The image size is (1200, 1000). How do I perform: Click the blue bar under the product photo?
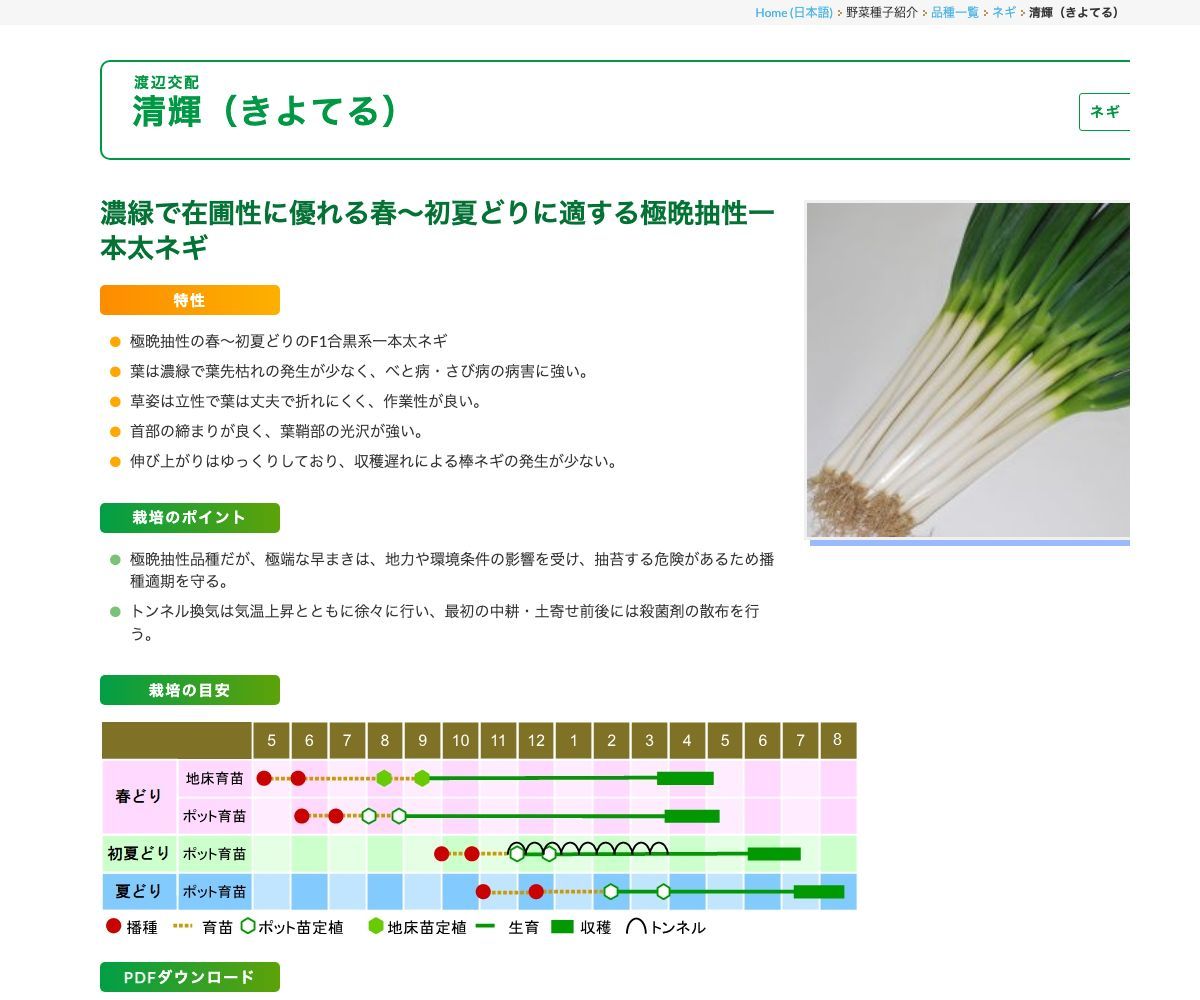(967, 543)
